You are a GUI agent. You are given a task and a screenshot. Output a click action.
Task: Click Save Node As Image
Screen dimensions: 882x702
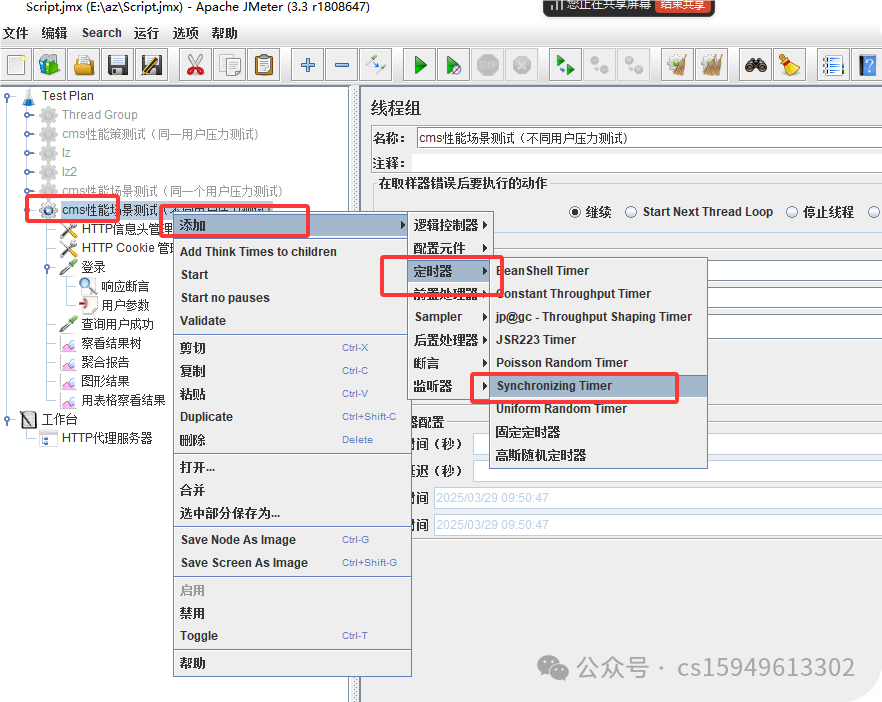pyautogui.click(x=292, y=539)
